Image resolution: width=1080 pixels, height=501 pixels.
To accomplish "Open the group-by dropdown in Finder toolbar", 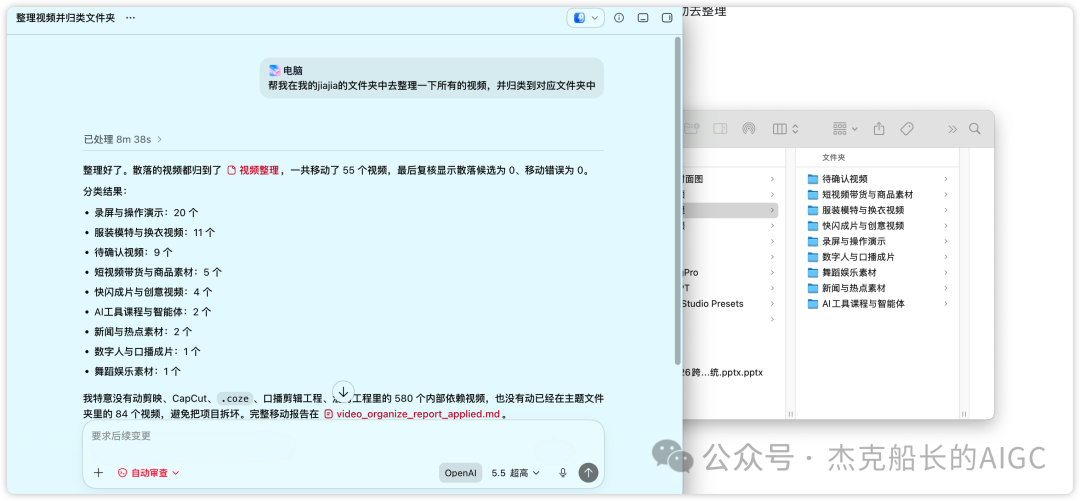I will (x=845, y=129).
